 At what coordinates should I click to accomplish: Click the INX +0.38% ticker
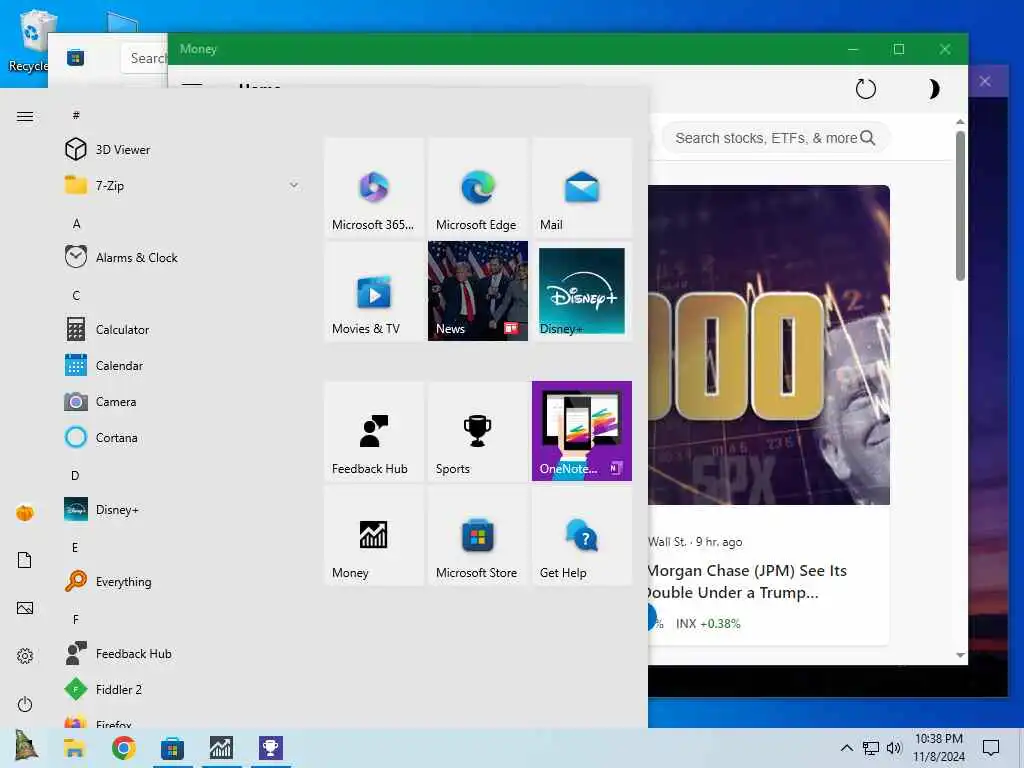pos(708,624)
